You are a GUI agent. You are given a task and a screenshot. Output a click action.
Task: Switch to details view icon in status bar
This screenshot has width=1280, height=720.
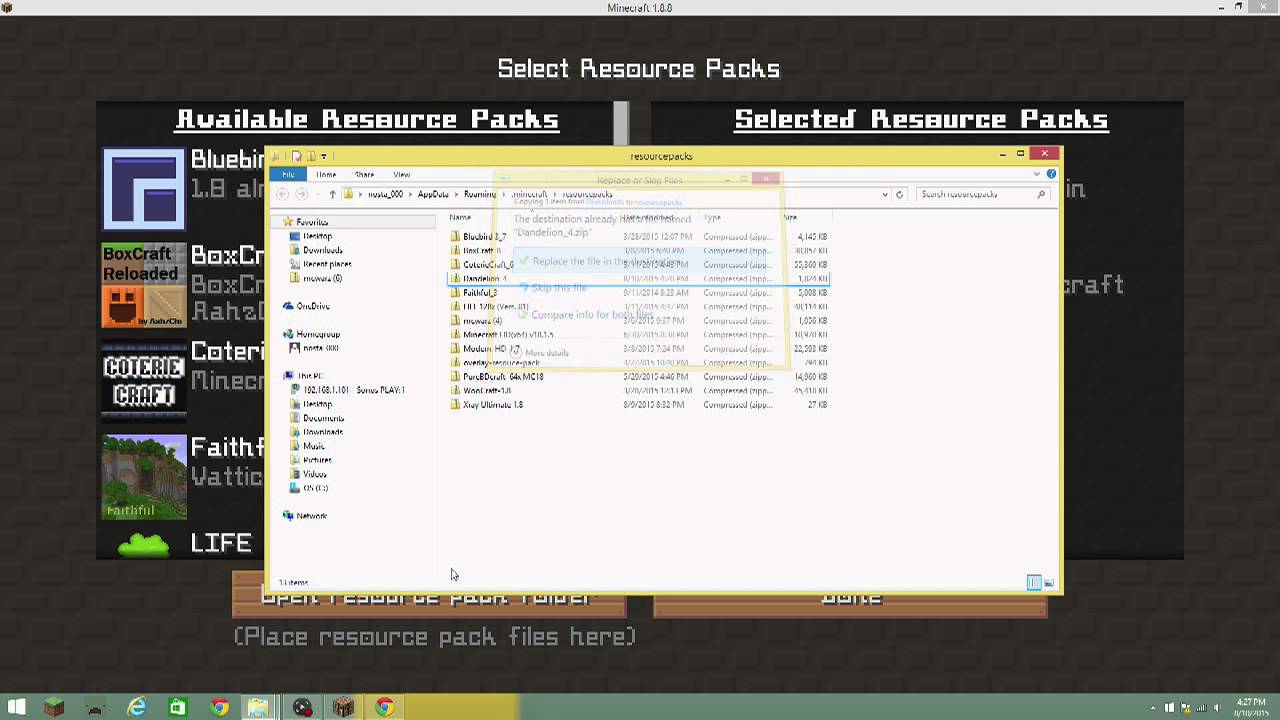click(1034, 582)
